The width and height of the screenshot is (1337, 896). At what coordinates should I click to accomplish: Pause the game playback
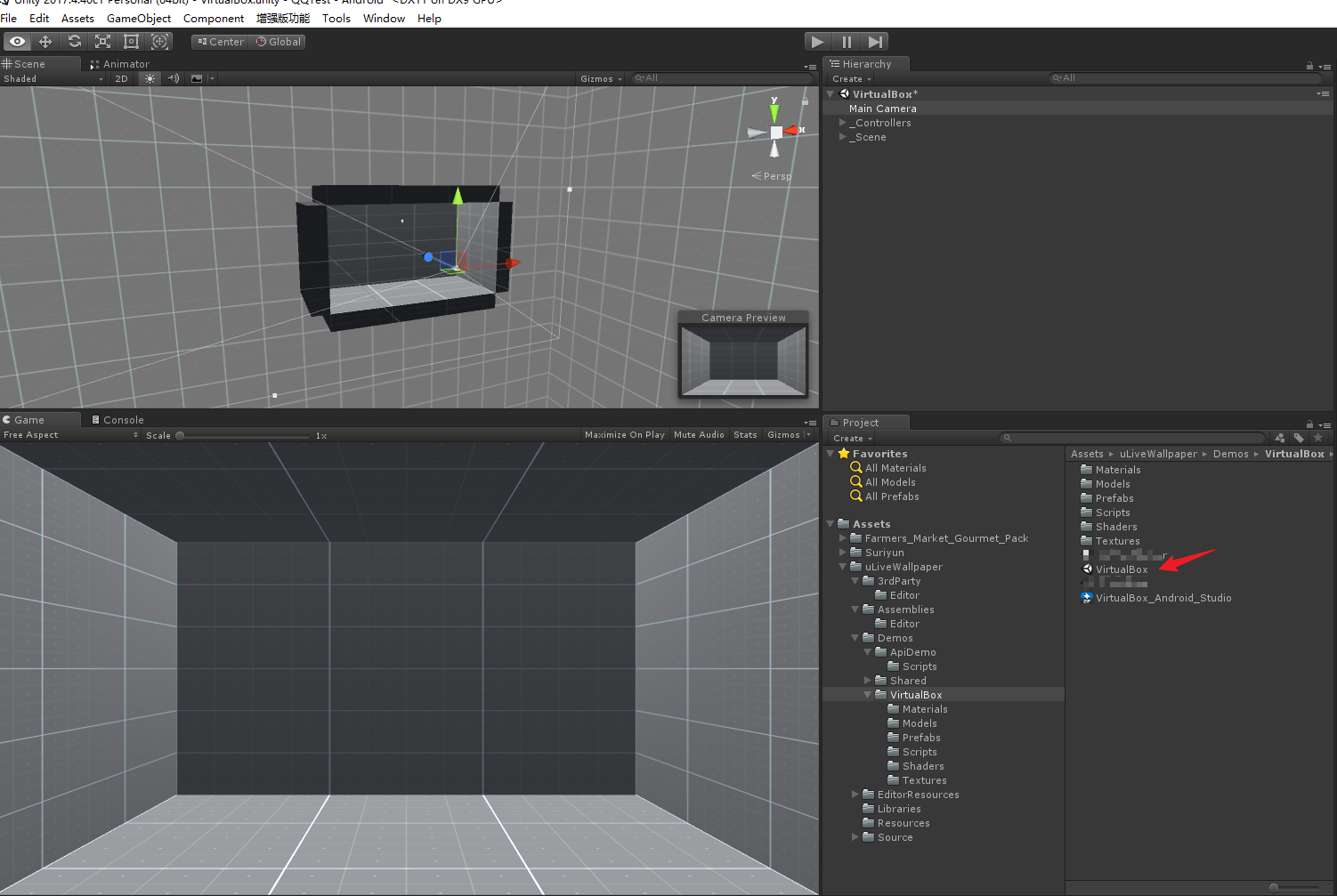tap(846, 42)
